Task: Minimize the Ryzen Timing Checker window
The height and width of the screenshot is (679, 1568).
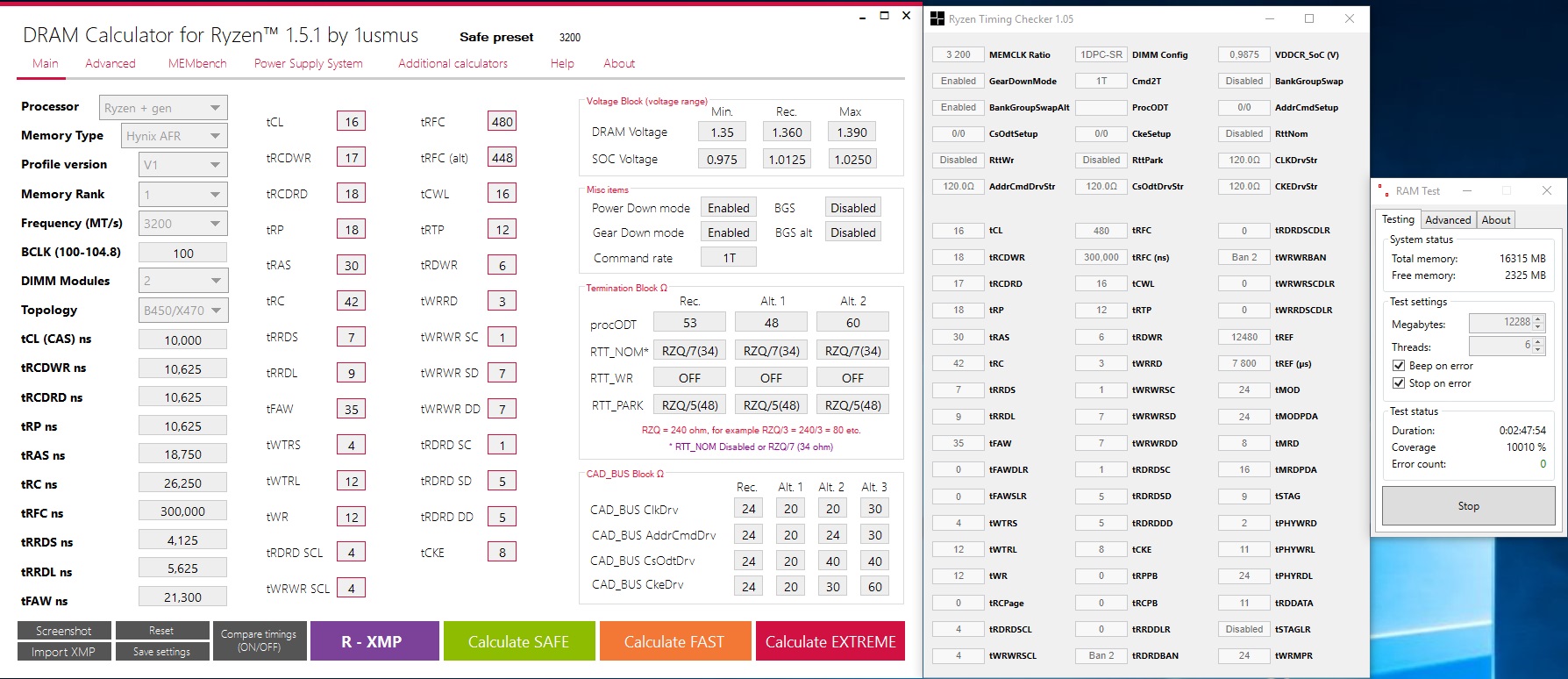Action: 1270,18
